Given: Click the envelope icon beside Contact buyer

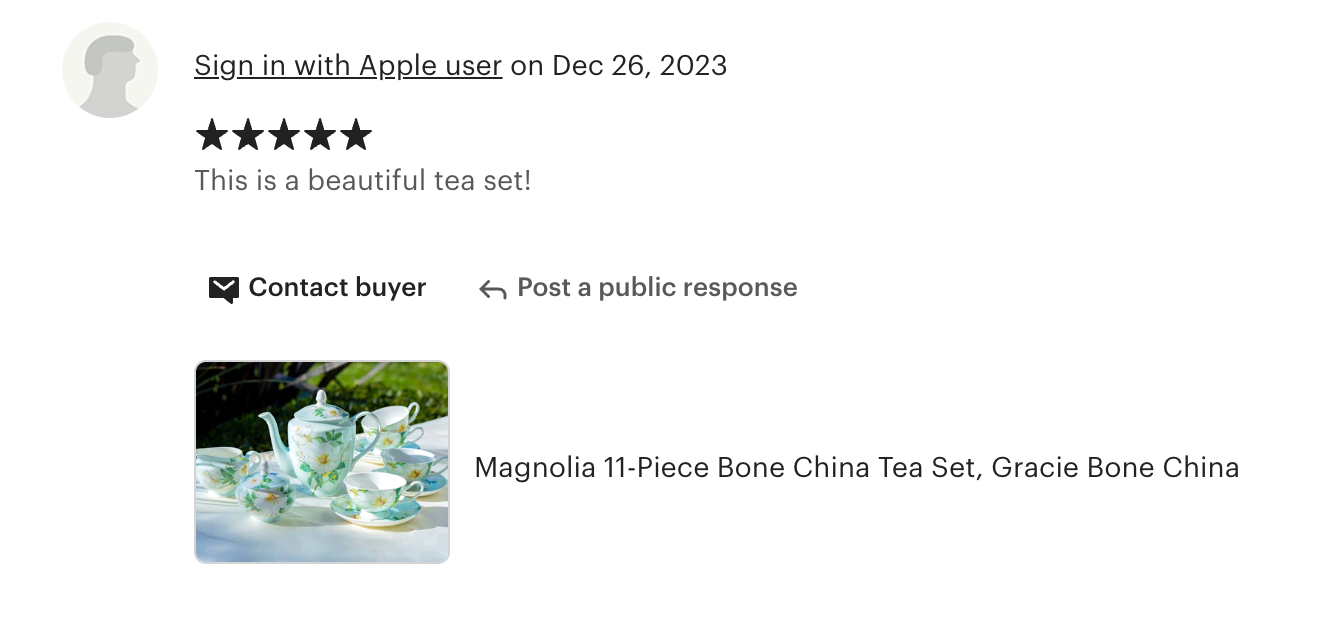Looking at the screenshot, I should (223, 289).
